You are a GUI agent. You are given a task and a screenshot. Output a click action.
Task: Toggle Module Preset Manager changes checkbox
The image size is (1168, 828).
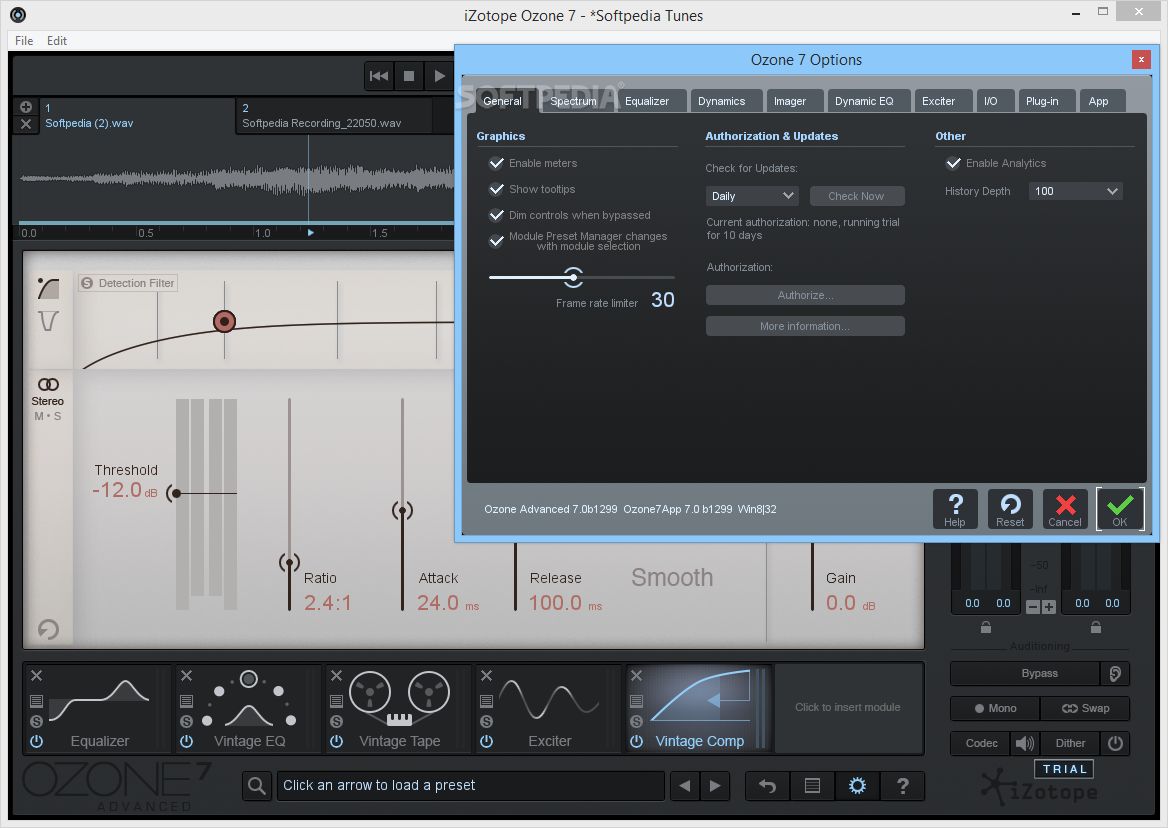click(496, 241)
